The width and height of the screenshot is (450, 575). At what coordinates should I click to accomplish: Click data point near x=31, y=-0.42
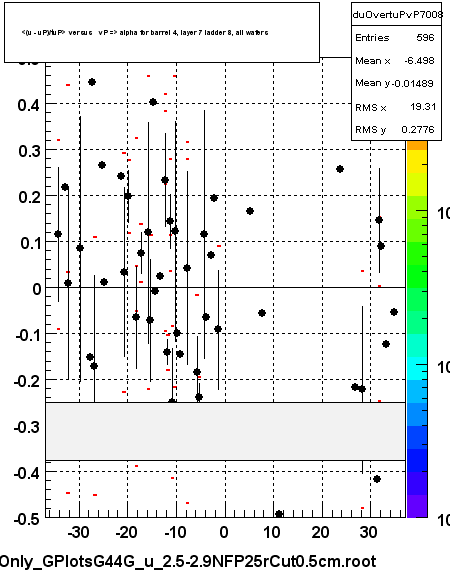click(377, 479)
